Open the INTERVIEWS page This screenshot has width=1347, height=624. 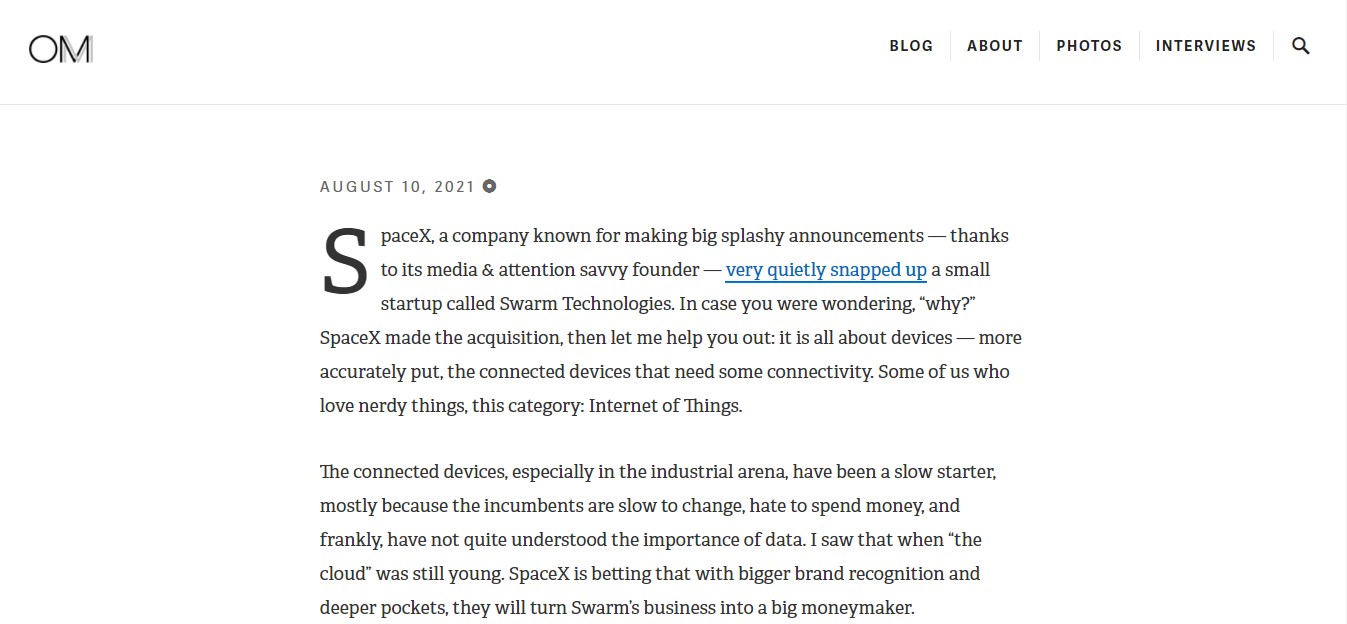click(x=1206, y=46)
